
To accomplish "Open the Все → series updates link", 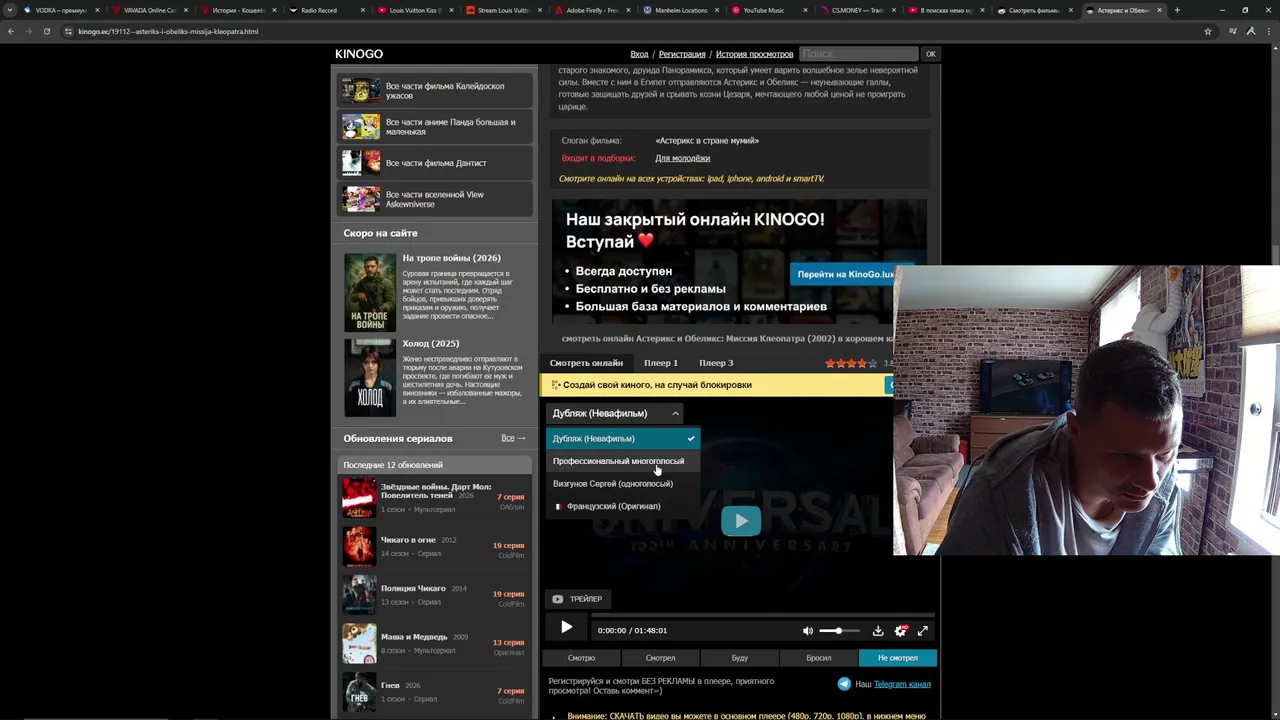I will pos(513,438).
